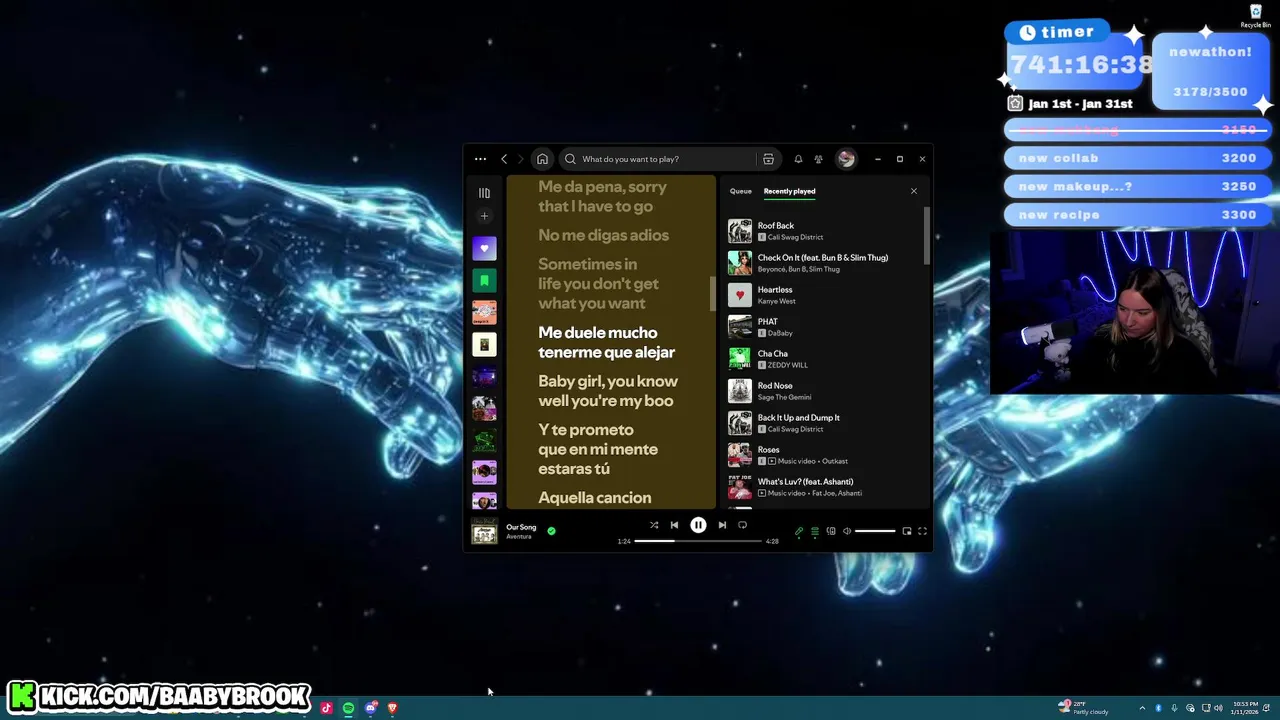Viewport: 1280px width, 720px height.
Task: Skip to previous track
Action: [674, 525]
